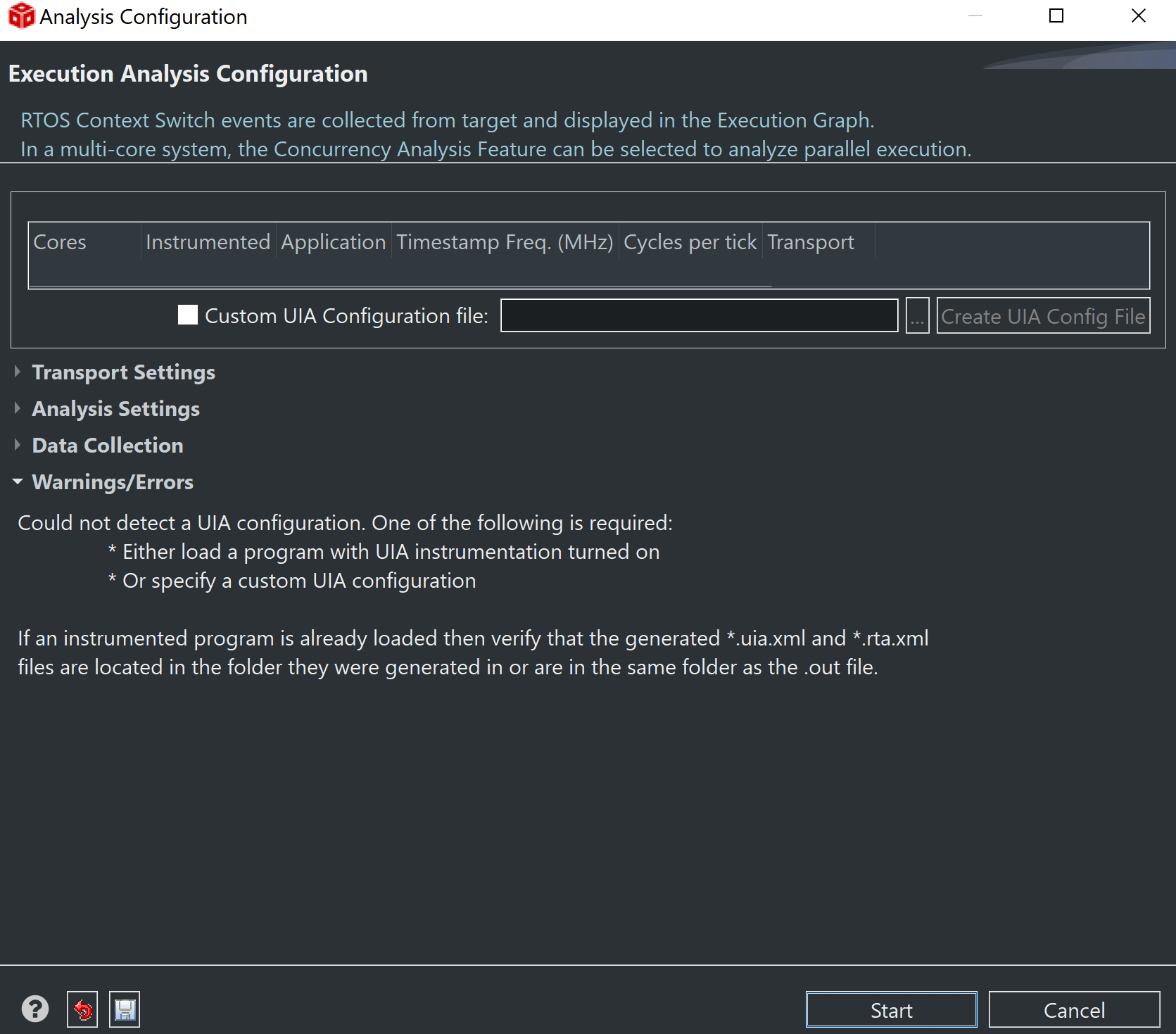
Task: Select the Transport column header
Action: pos(810,241)
